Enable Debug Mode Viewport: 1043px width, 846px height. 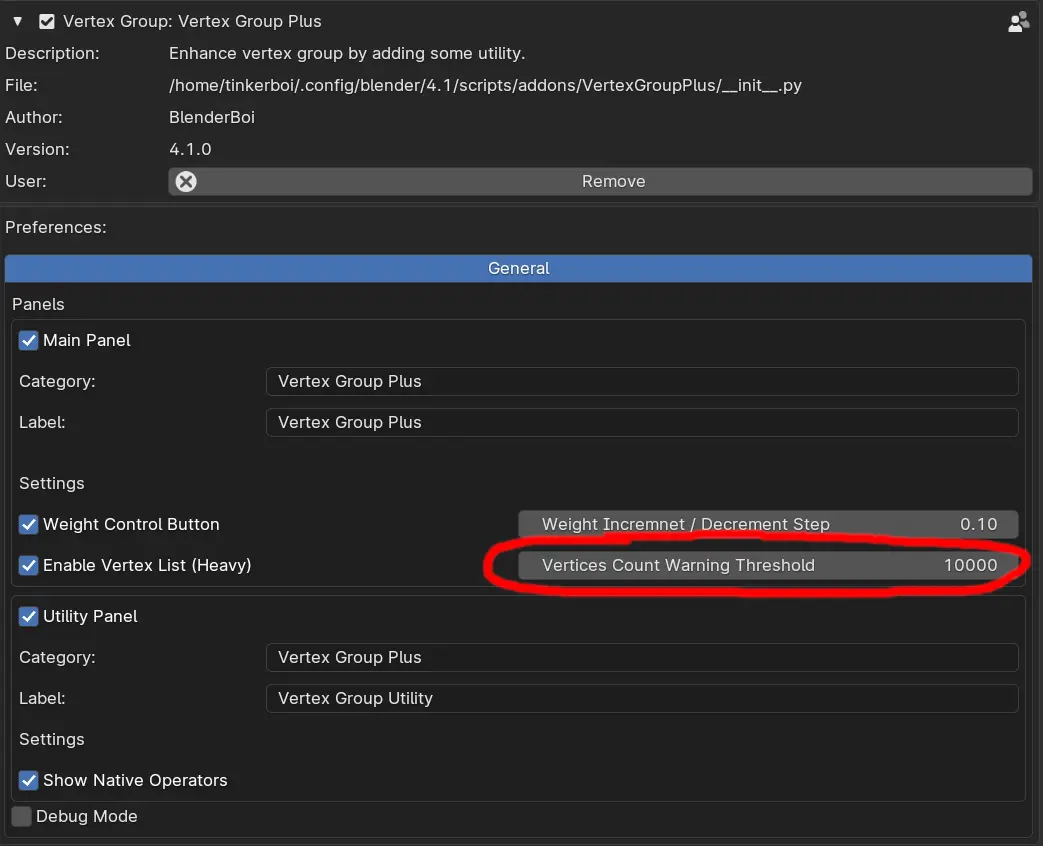click(21, 816)
